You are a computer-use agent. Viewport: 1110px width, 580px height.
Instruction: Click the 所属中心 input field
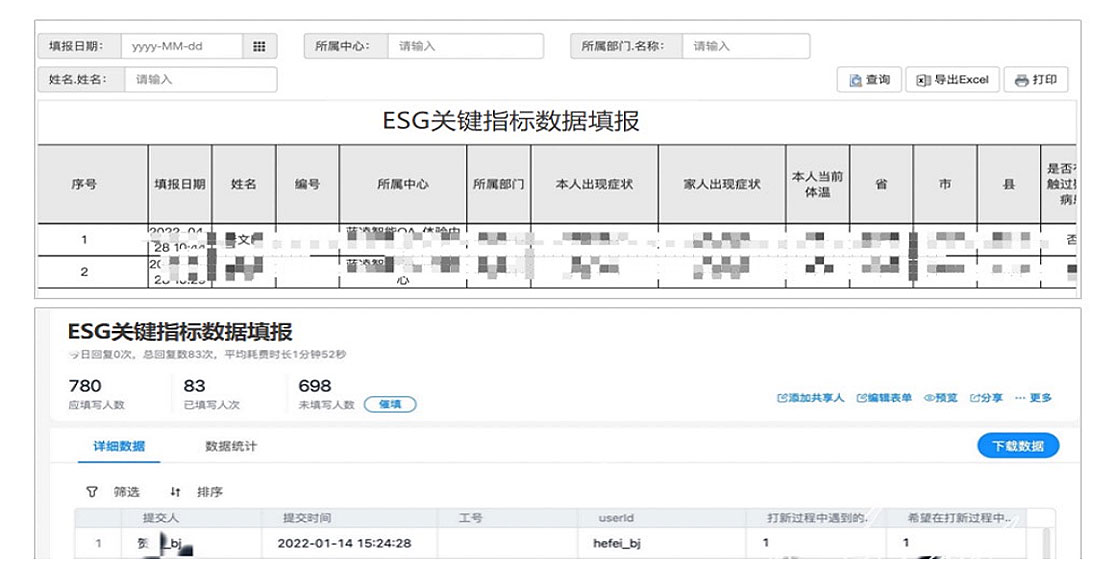tap(465, 46)
